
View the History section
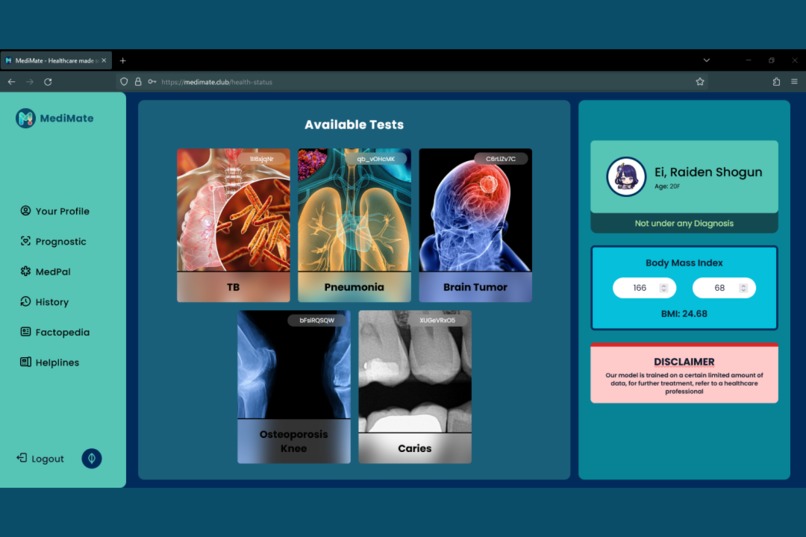44,302
